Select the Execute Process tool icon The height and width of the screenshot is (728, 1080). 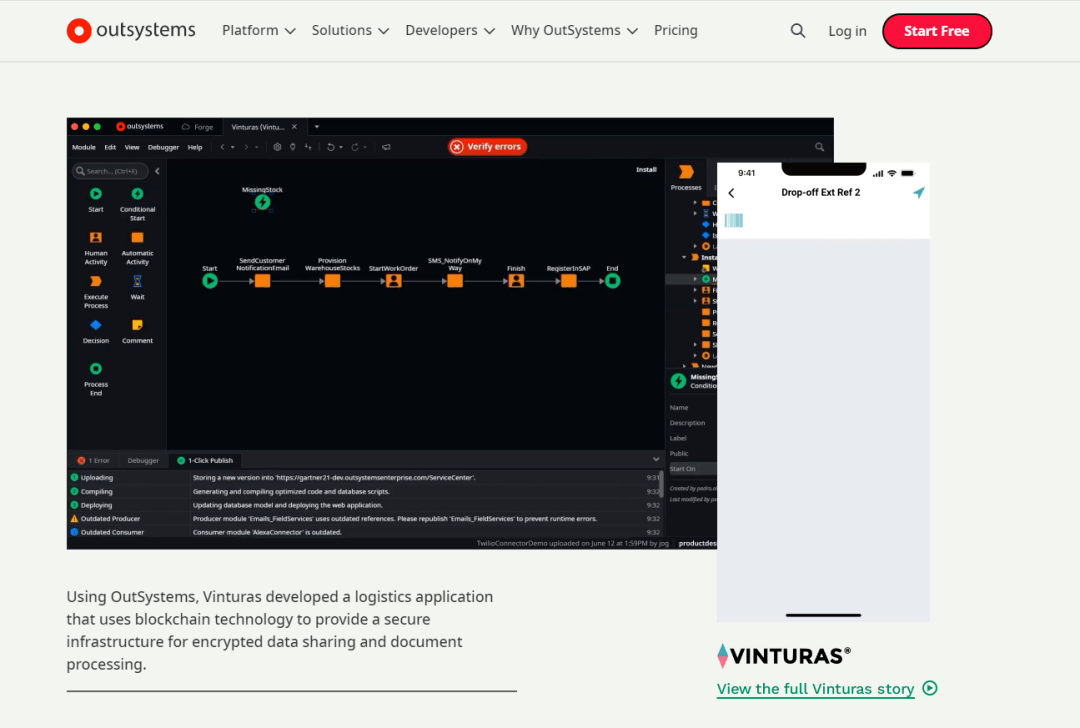[x=96, y=282]
